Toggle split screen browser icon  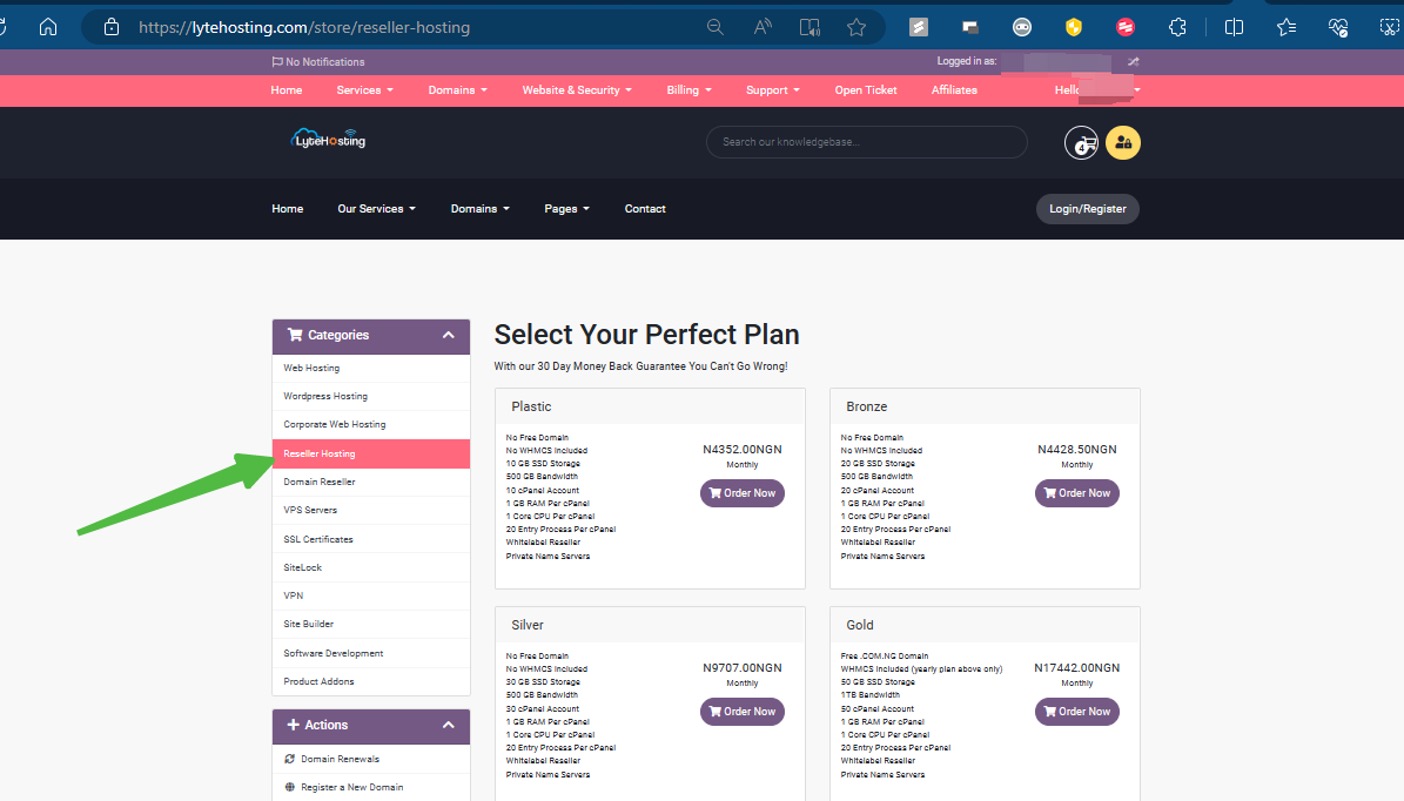point(1234,27)
